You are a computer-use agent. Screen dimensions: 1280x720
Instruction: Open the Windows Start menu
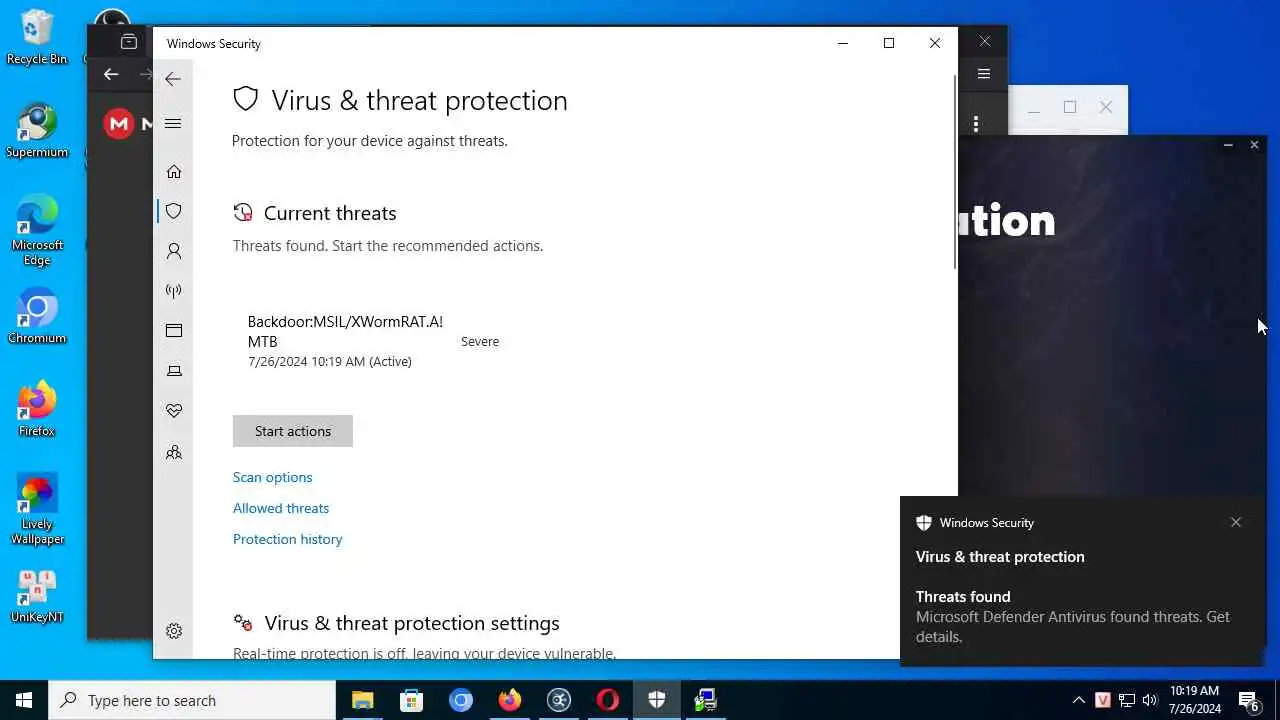(24, 700)
